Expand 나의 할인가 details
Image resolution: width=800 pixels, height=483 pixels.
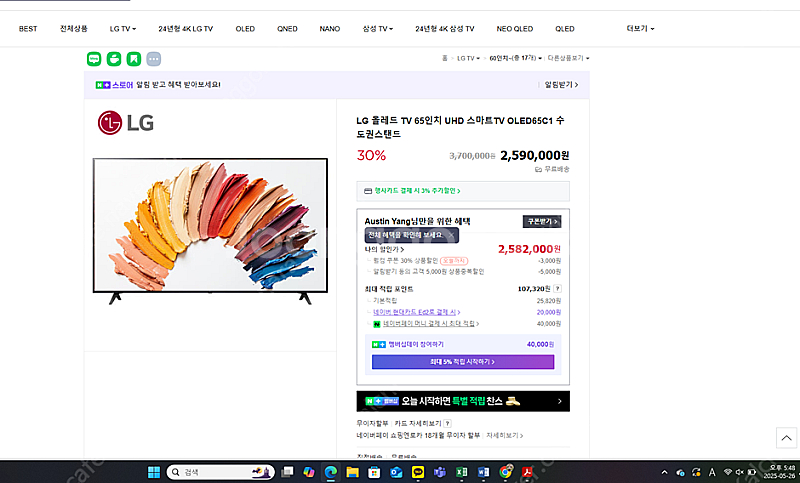[384, 249]
